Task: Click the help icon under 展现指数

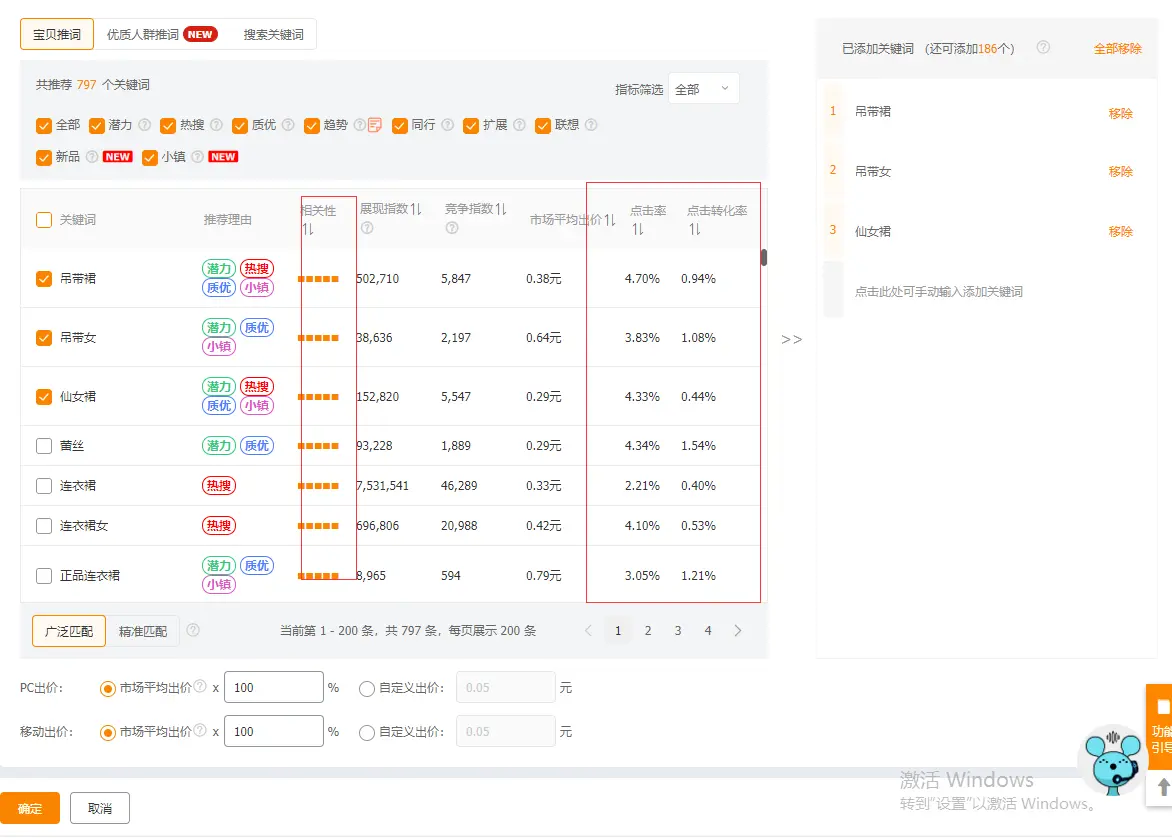Action: (366, 228)
